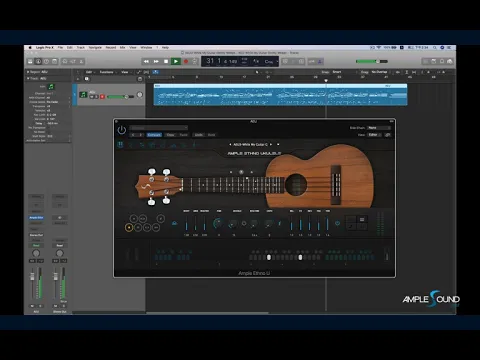Open the Browsers icon at far right
This screenshot has height=360, width=480.
click(450, 61)
